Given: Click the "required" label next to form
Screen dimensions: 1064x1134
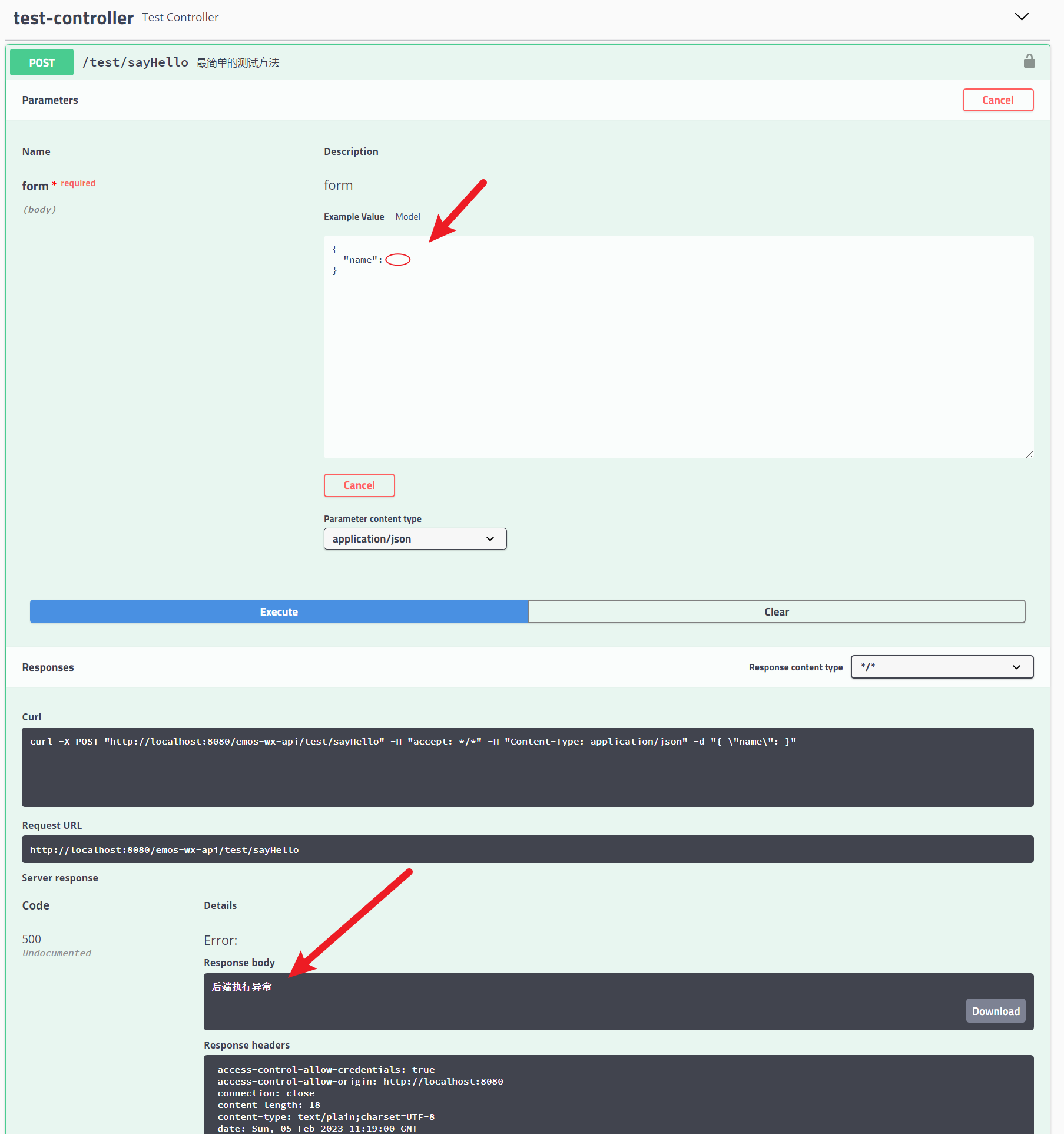Looking at the screenshot, I should [x=78, y=183].
